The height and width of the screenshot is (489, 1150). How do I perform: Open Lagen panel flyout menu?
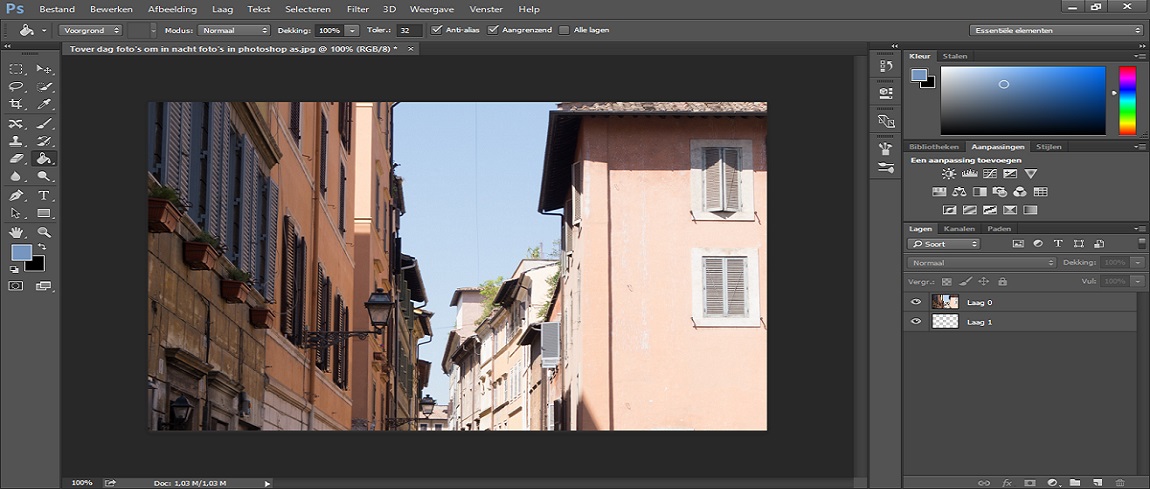[1140, 229]
